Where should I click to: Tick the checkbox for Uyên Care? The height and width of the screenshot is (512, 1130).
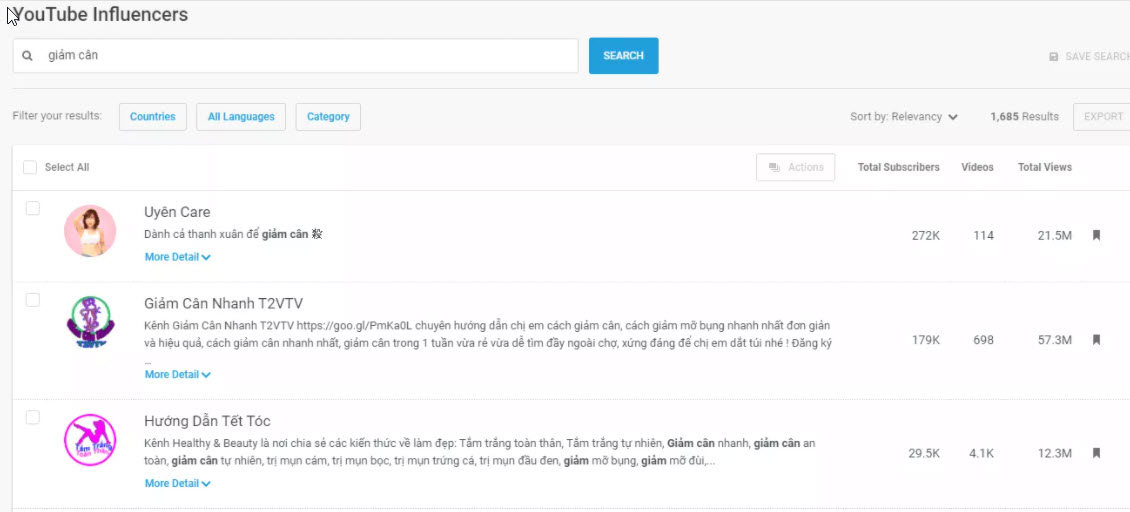(x=33, y=208)
